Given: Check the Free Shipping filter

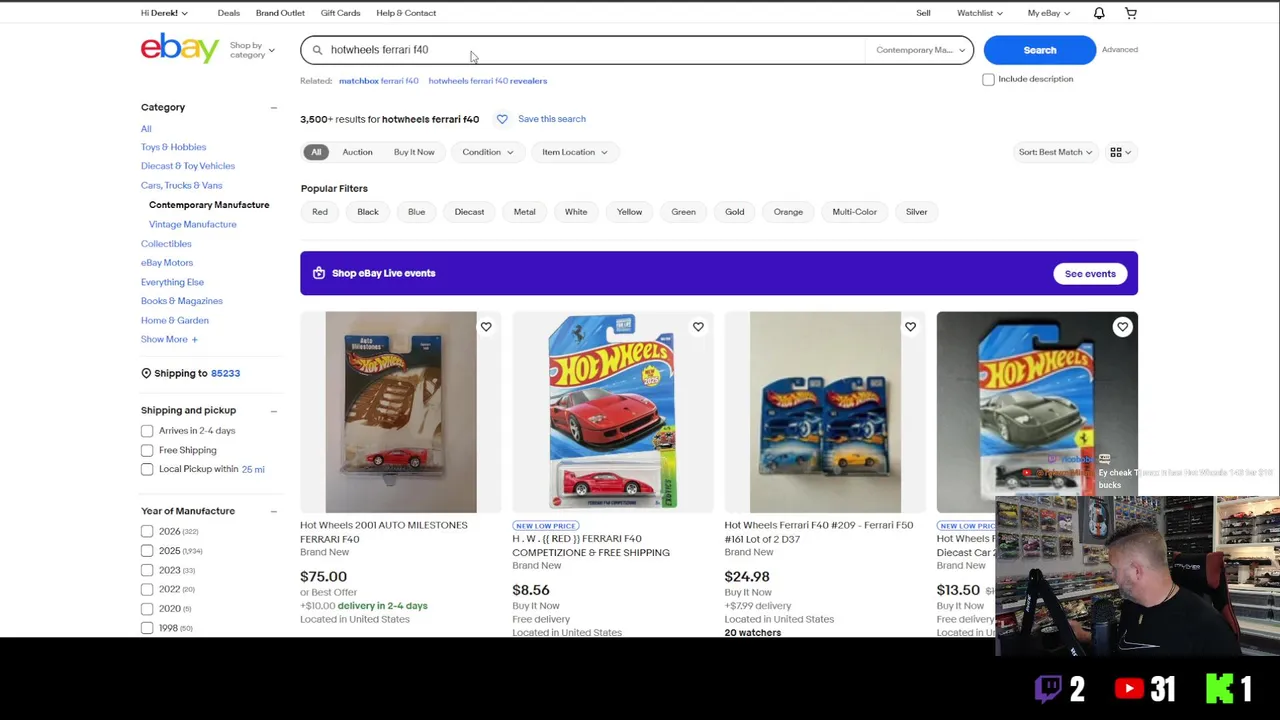Looking at the screenshot, I should [147, 450].
